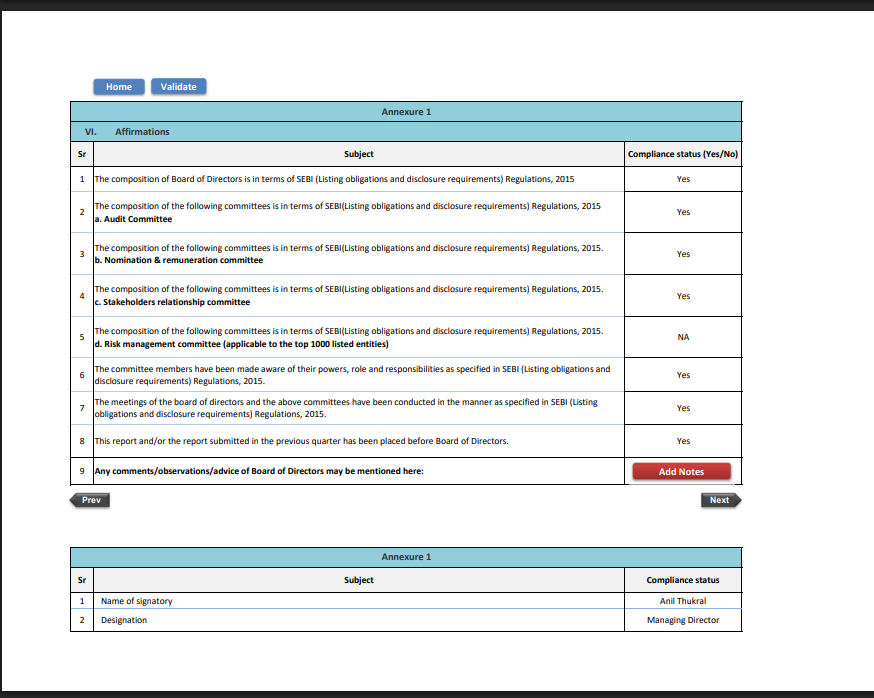The height and width of the screenshot is (698, 874).
Task: Select Yes status for Board of Directors composition
Action: coord(683,179)
